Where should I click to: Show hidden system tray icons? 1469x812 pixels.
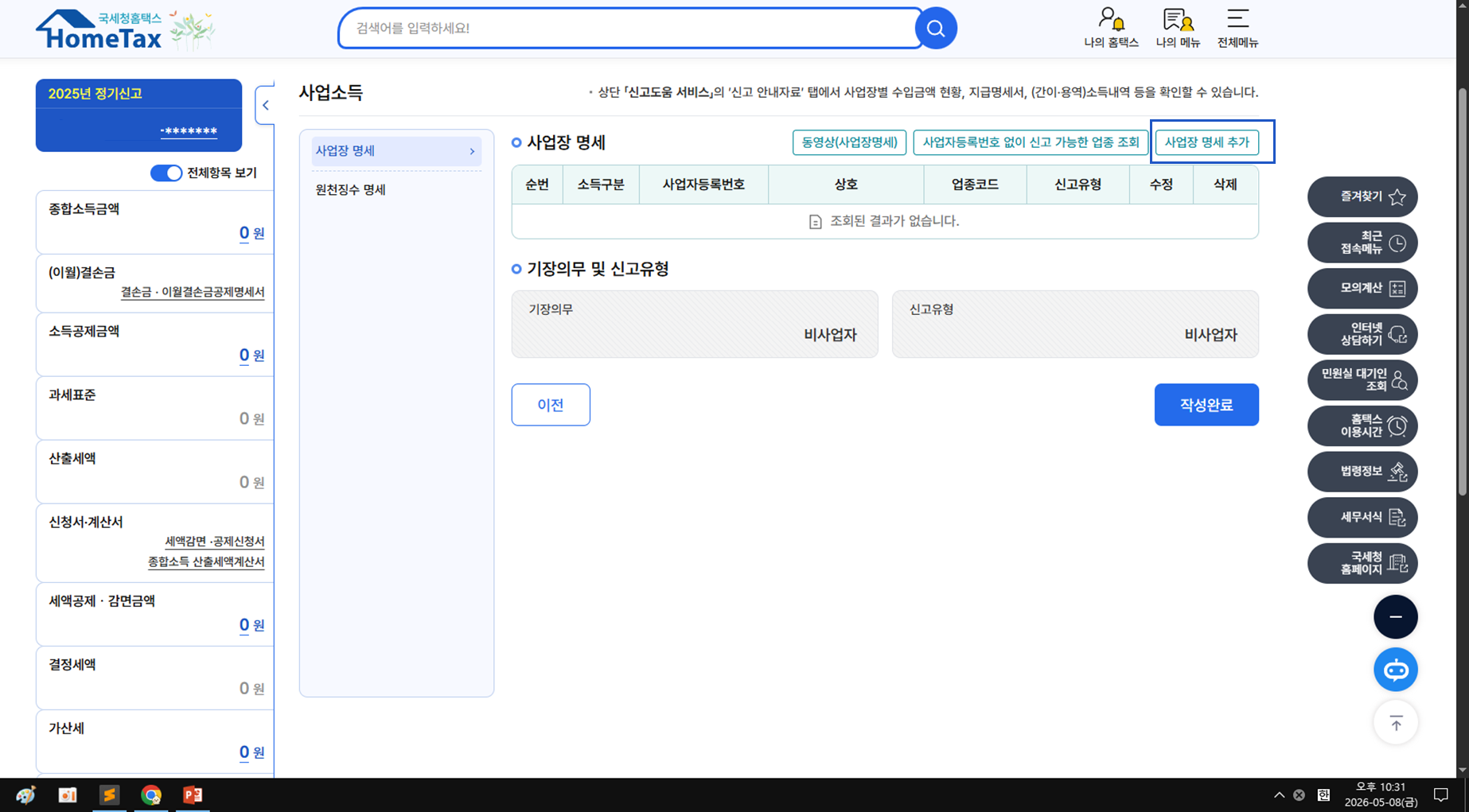click(1279, 795)
